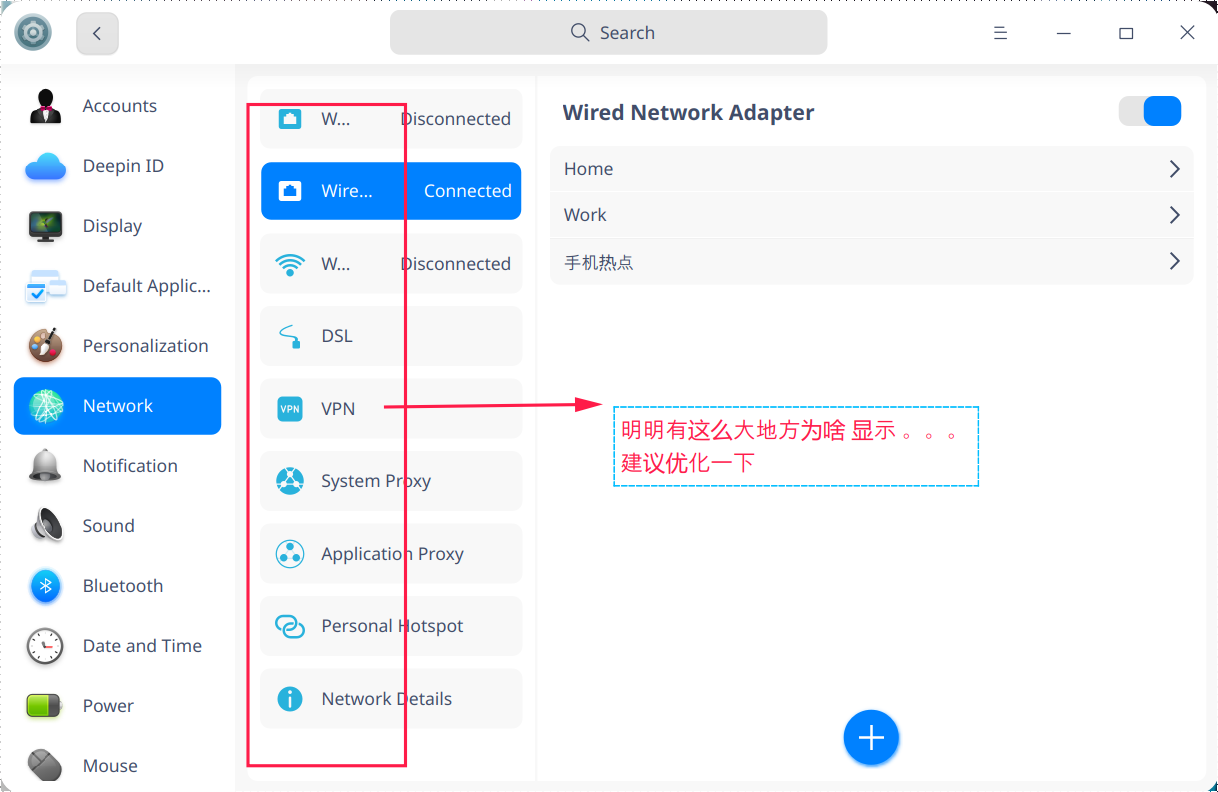Click the wireless Wi-Fi signal icon
Screen dimensions: 1218x792
[x=290, y=264]
